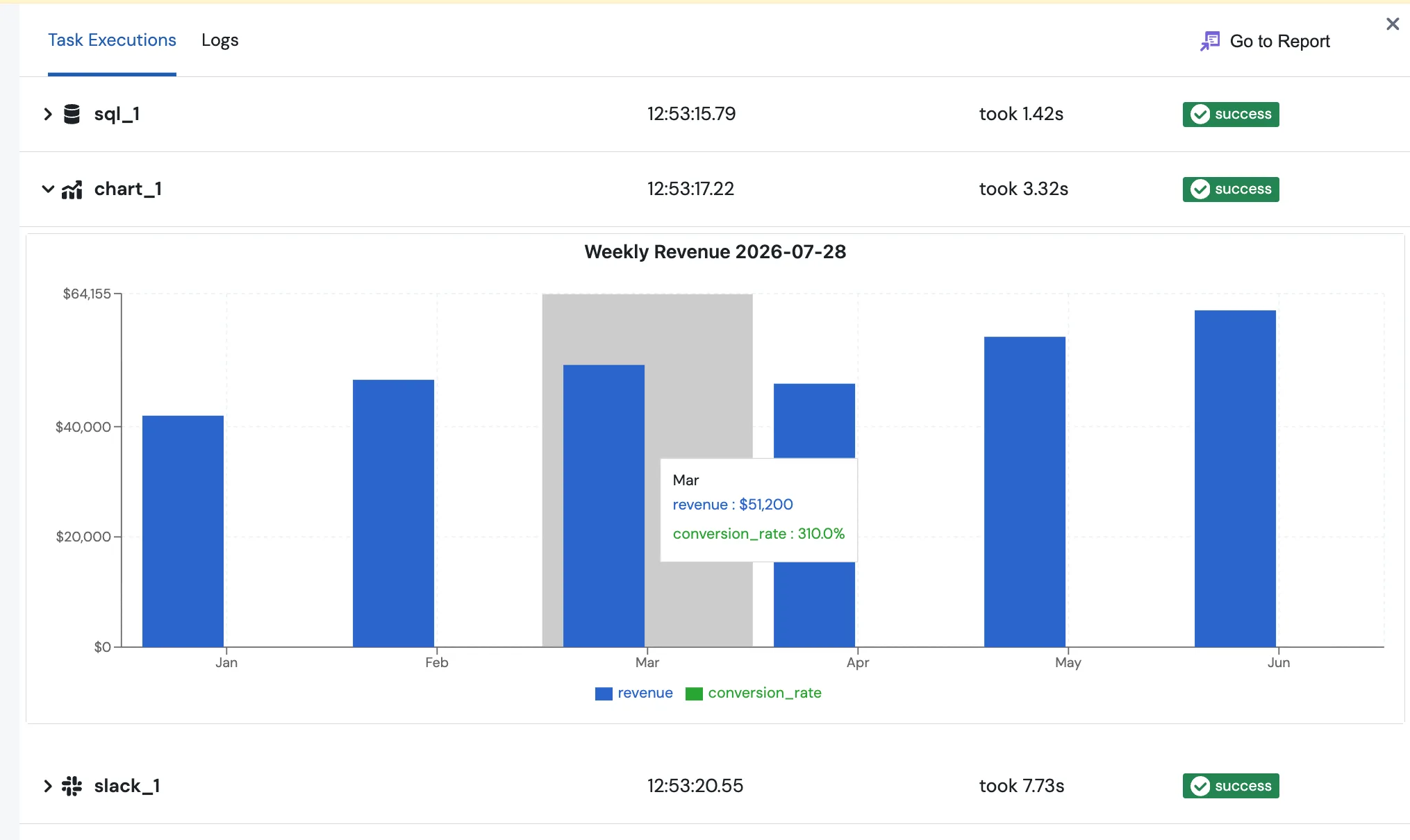The image size is (1410, 840).
Task: Click the slack_1 task name
Action: click(x=127, y=786)
